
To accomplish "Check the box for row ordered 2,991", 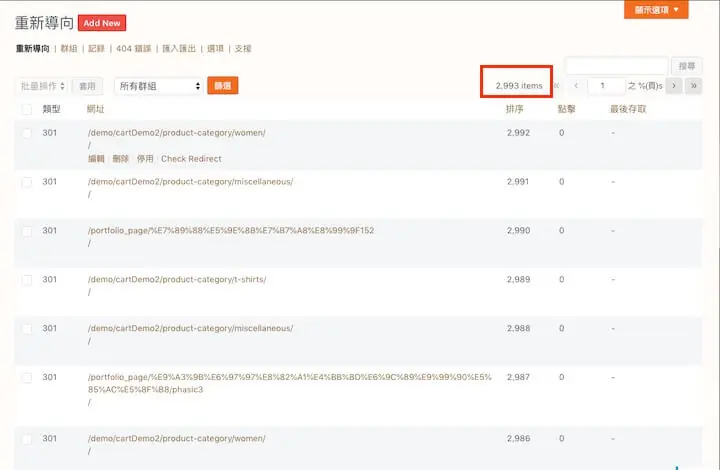I will coord(27,182).
